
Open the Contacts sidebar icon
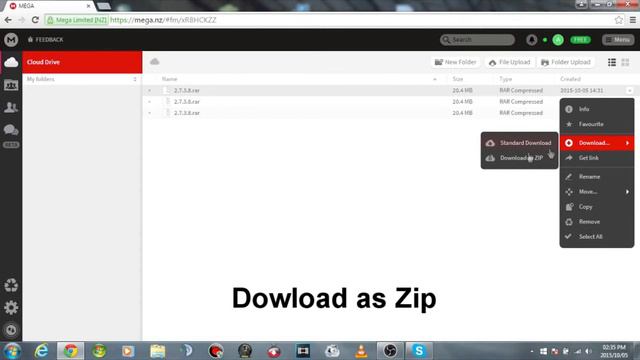click(11, 107)
